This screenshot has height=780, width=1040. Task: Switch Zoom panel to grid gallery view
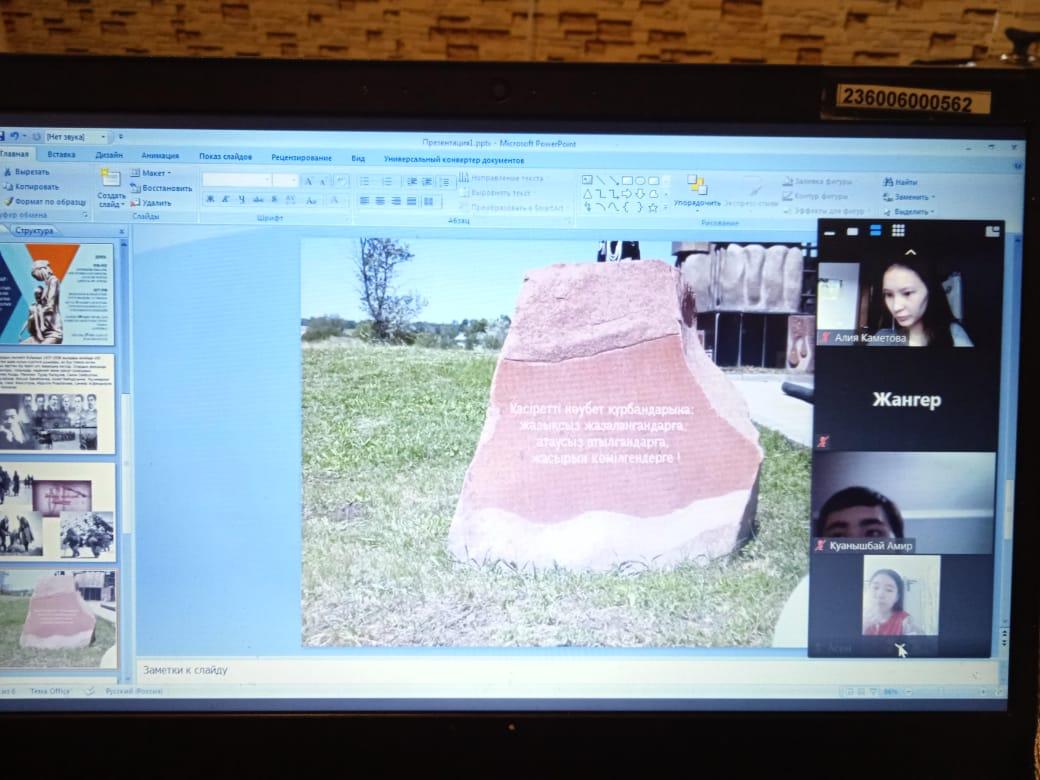coord(898,231)
